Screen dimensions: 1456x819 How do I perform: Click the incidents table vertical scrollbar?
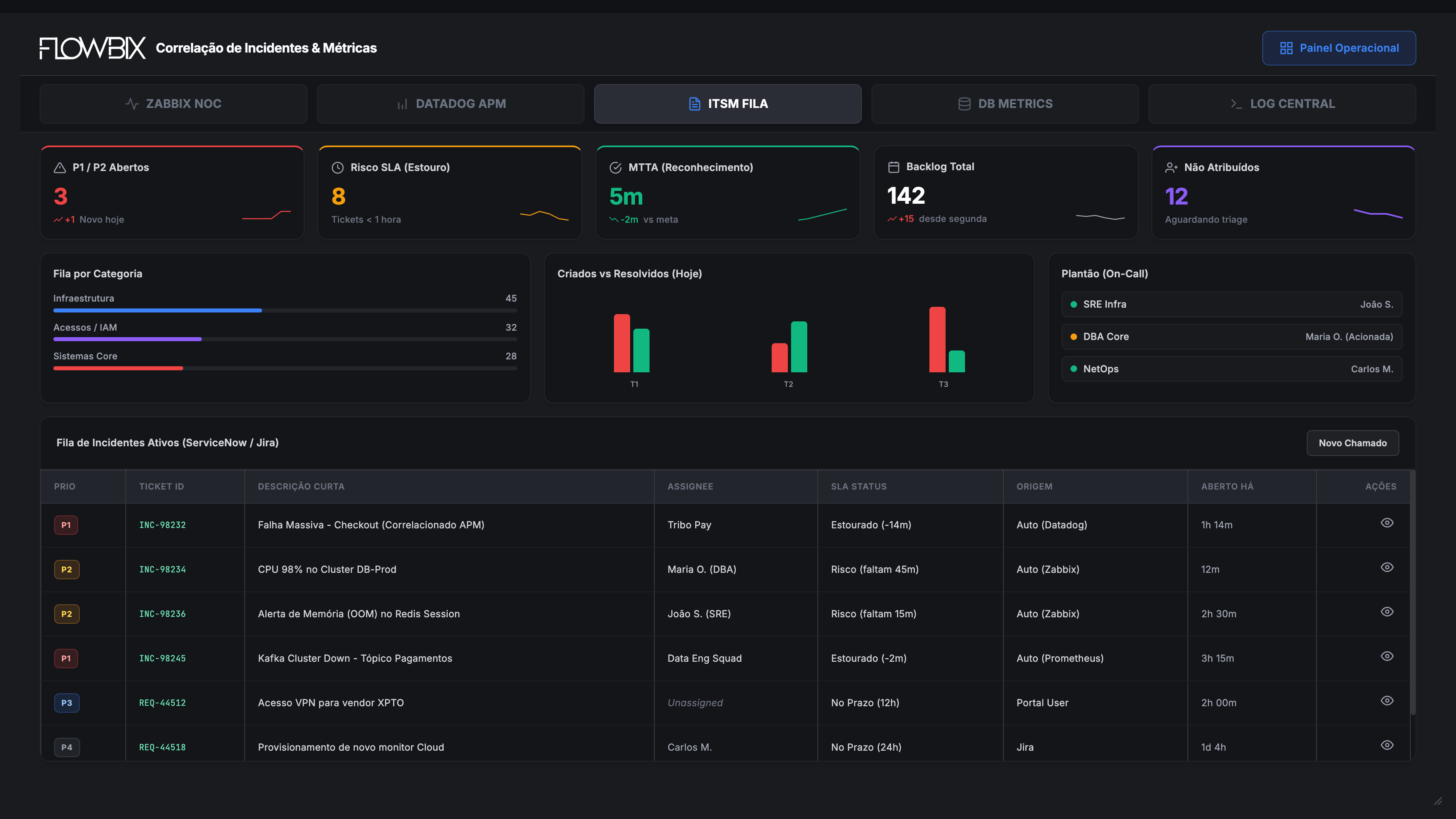pos(1412,593)
